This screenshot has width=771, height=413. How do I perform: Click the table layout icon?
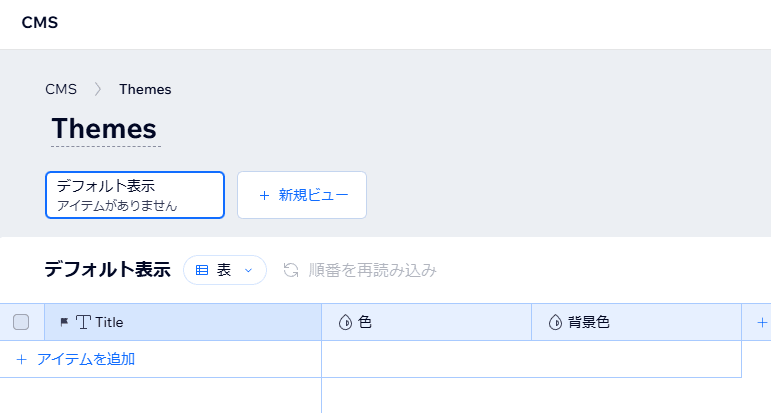click(202, 270)
